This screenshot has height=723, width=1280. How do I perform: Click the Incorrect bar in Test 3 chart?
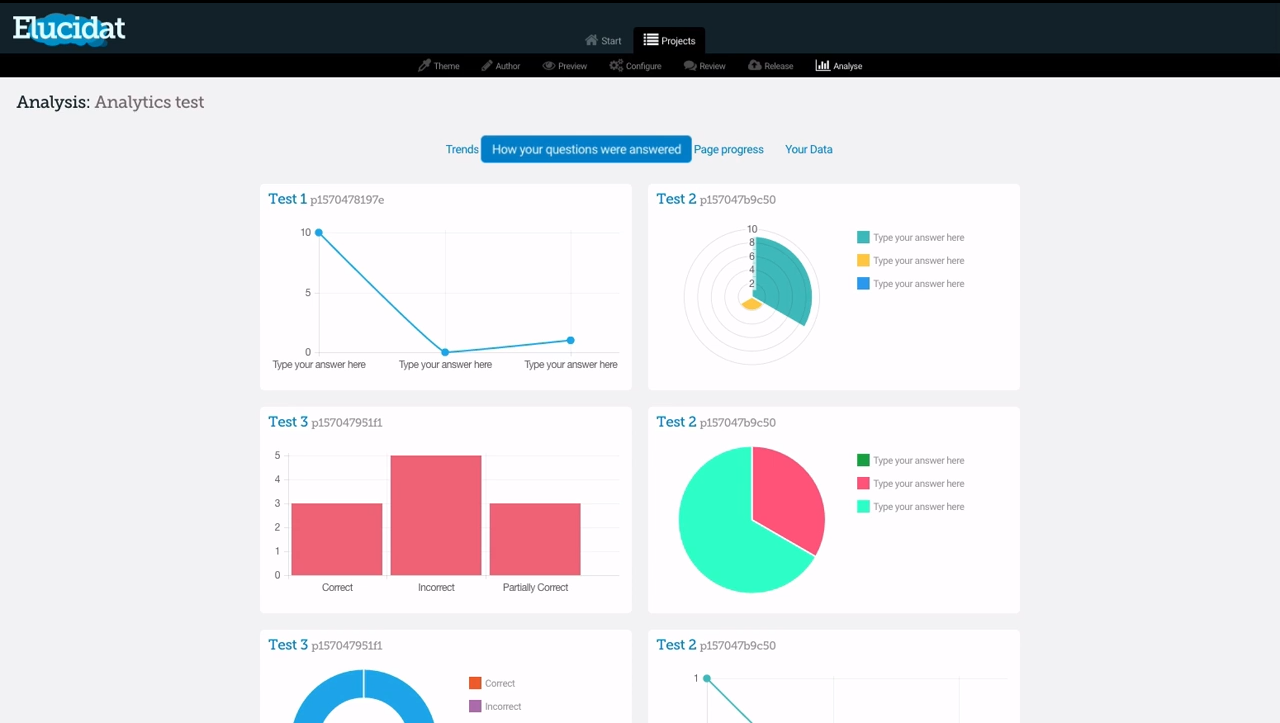[436, 515]
